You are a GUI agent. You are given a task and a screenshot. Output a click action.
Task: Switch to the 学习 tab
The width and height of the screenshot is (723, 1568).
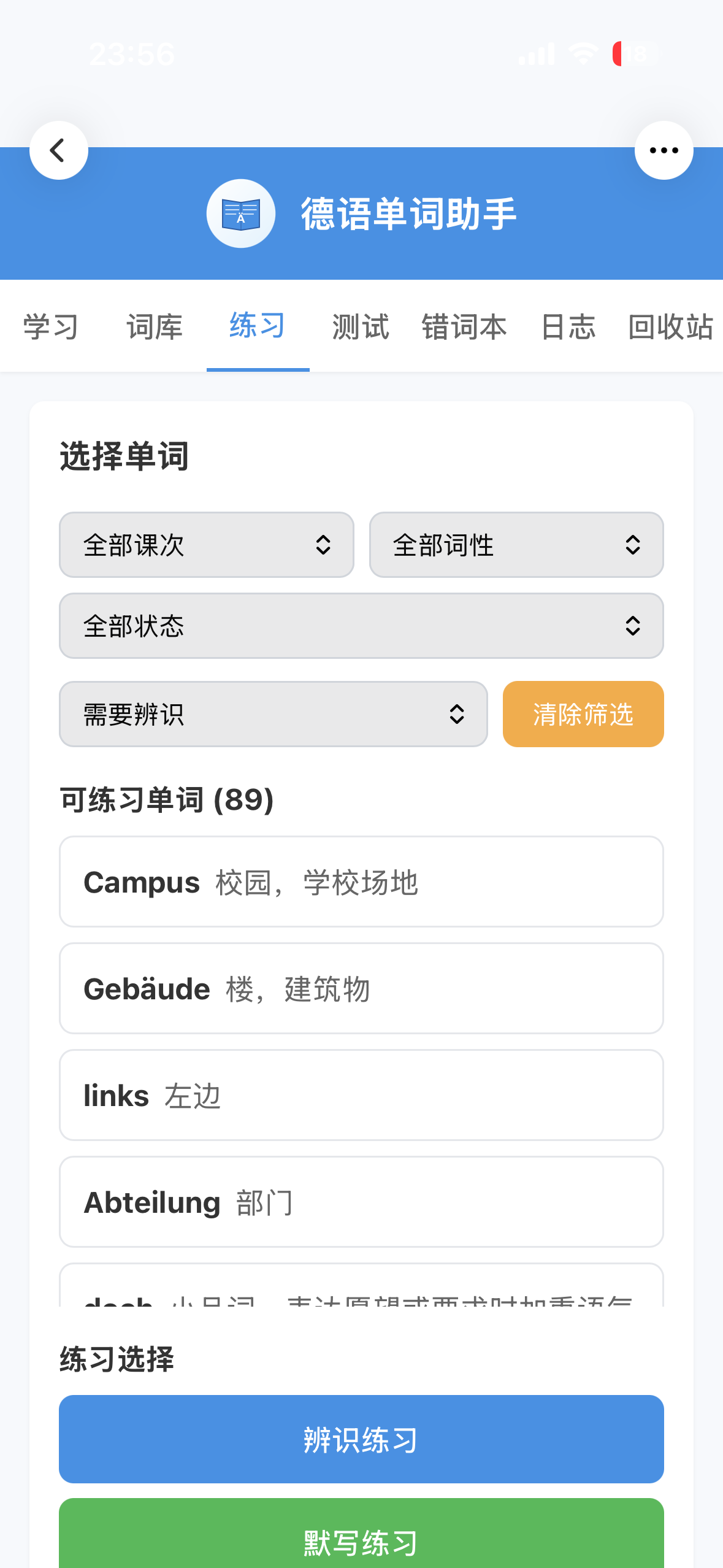pos(51,326)
